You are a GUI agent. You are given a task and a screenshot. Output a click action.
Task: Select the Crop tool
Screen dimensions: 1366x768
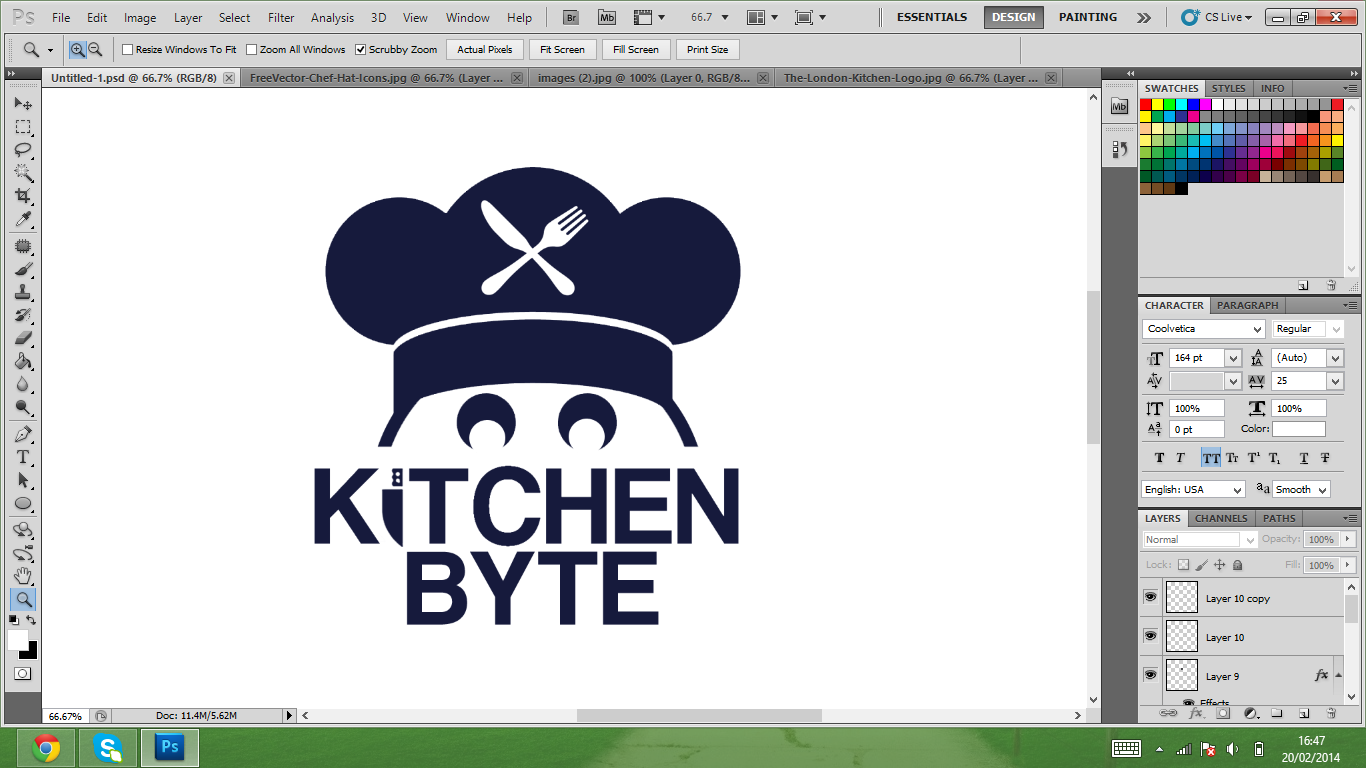[x=22, y=196]
